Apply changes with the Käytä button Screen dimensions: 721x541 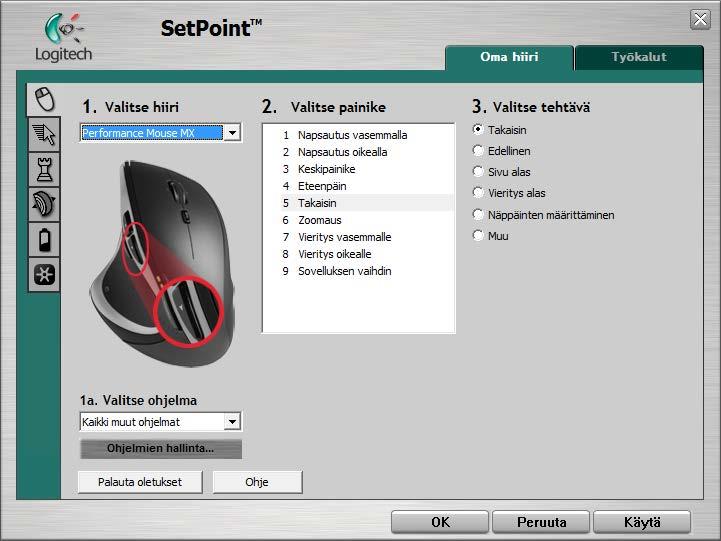pos(642,522)
